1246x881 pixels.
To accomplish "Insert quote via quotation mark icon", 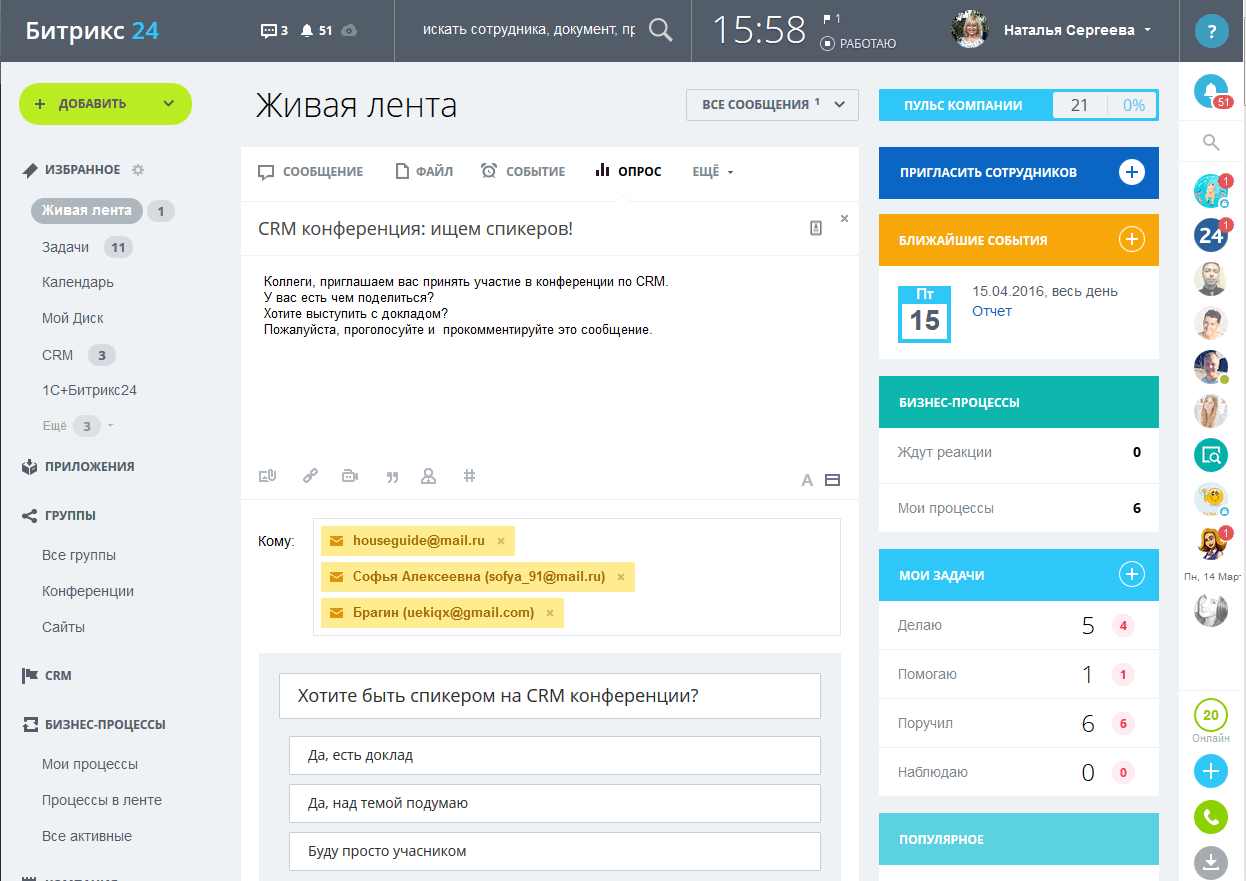I will pos(392,477).
